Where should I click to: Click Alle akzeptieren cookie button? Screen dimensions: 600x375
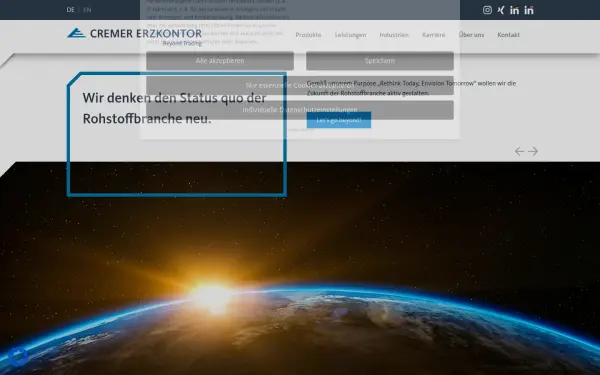click(x=220, y=61)
